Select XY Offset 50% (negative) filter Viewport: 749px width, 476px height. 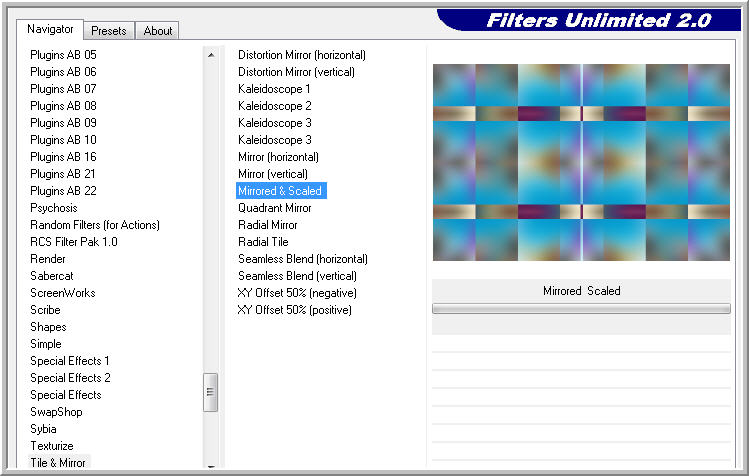tap(297, 292)
